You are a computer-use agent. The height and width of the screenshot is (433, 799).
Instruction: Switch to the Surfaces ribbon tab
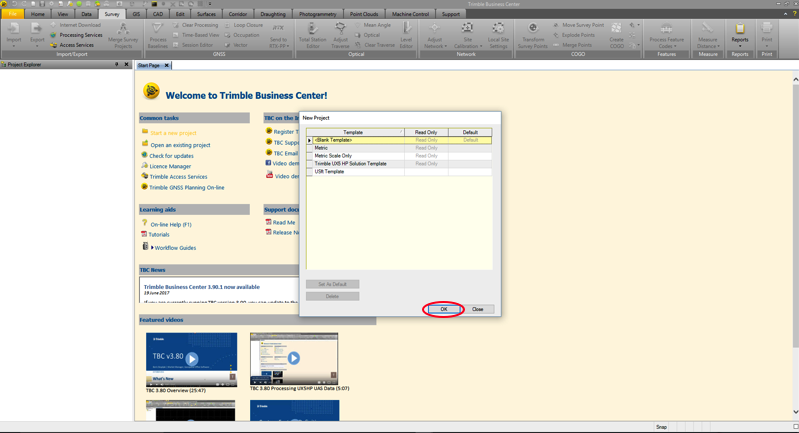point(206,14)
